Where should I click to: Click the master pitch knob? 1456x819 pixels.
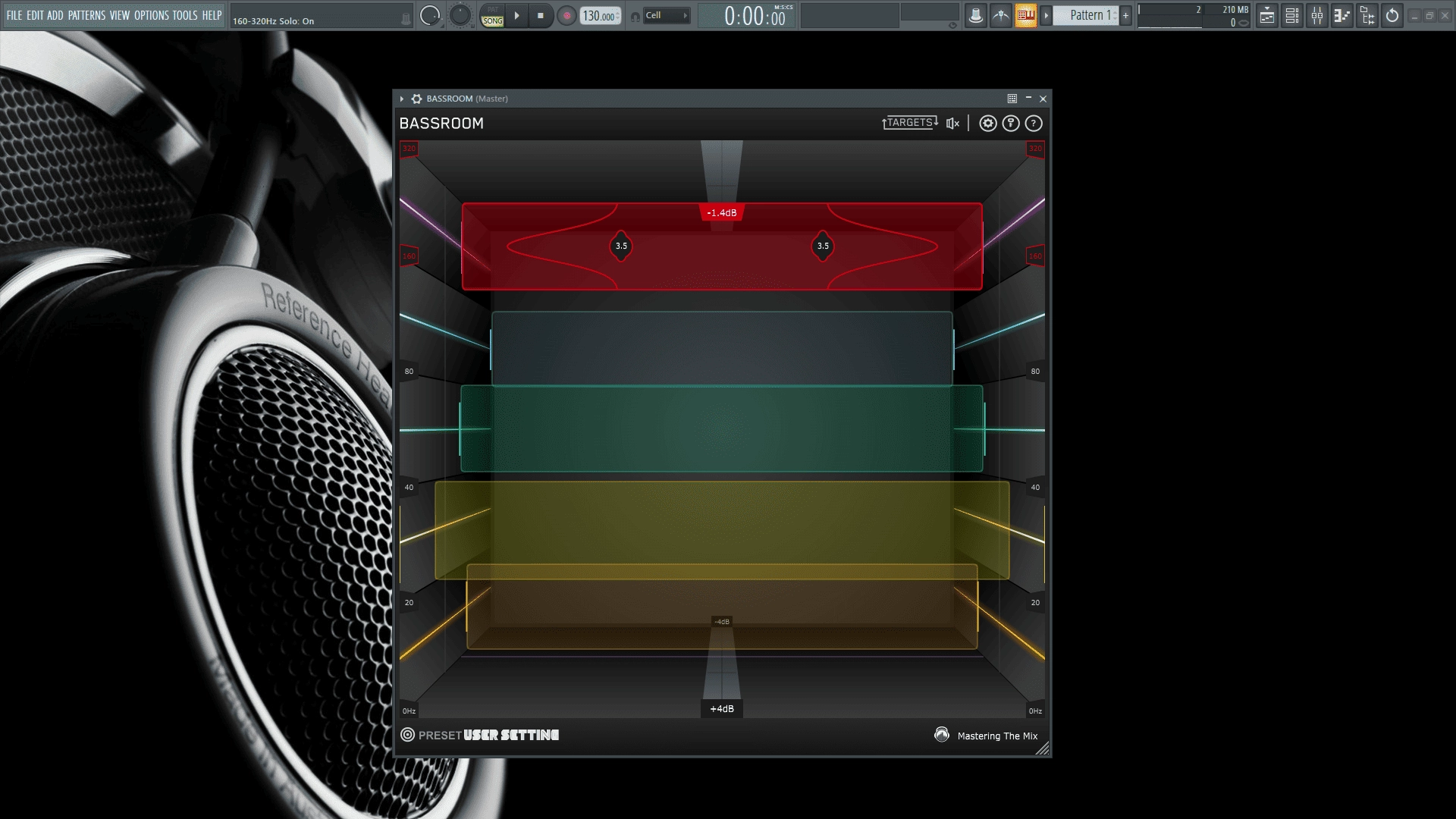pyautogui.click(x=460, y=15)
